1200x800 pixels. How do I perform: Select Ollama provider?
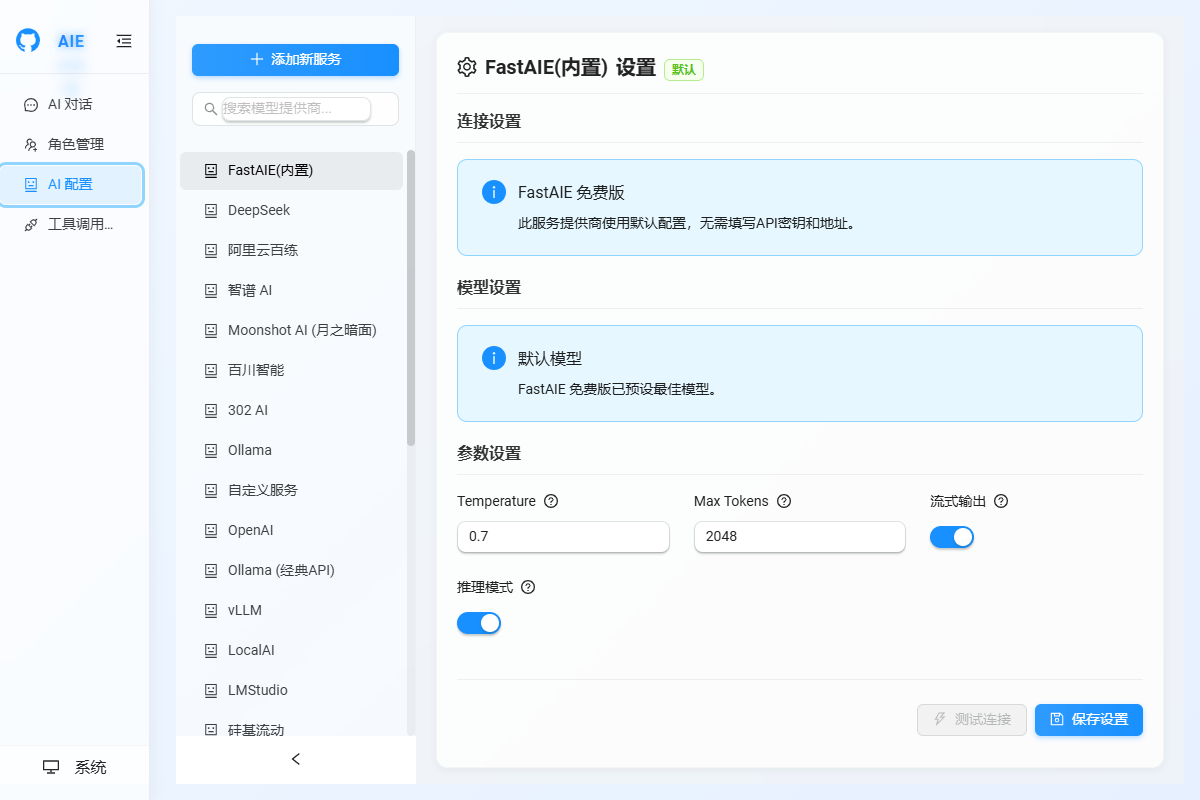(x=291, y=450)
